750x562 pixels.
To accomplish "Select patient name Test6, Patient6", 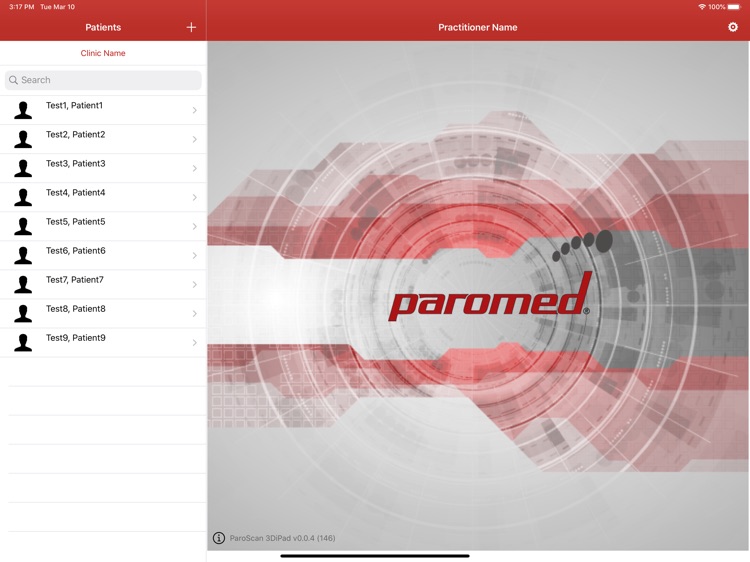I will (x=75, y=251).
